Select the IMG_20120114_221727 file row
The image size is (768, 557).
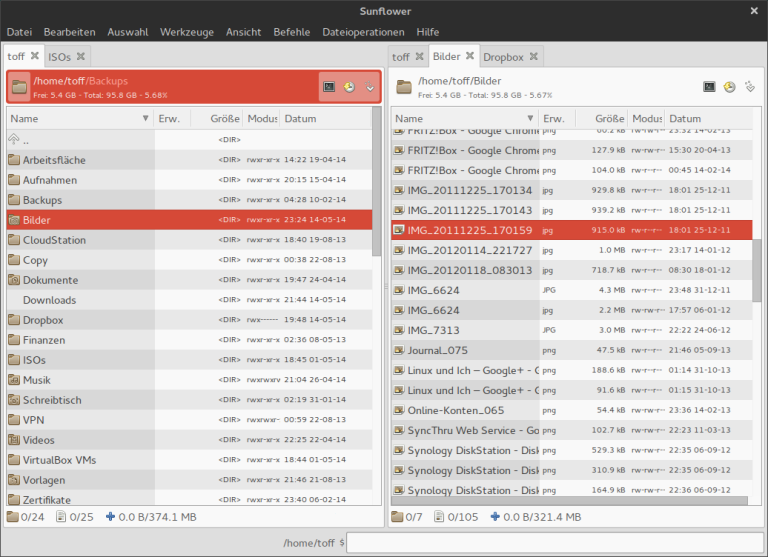coord(572,250)
